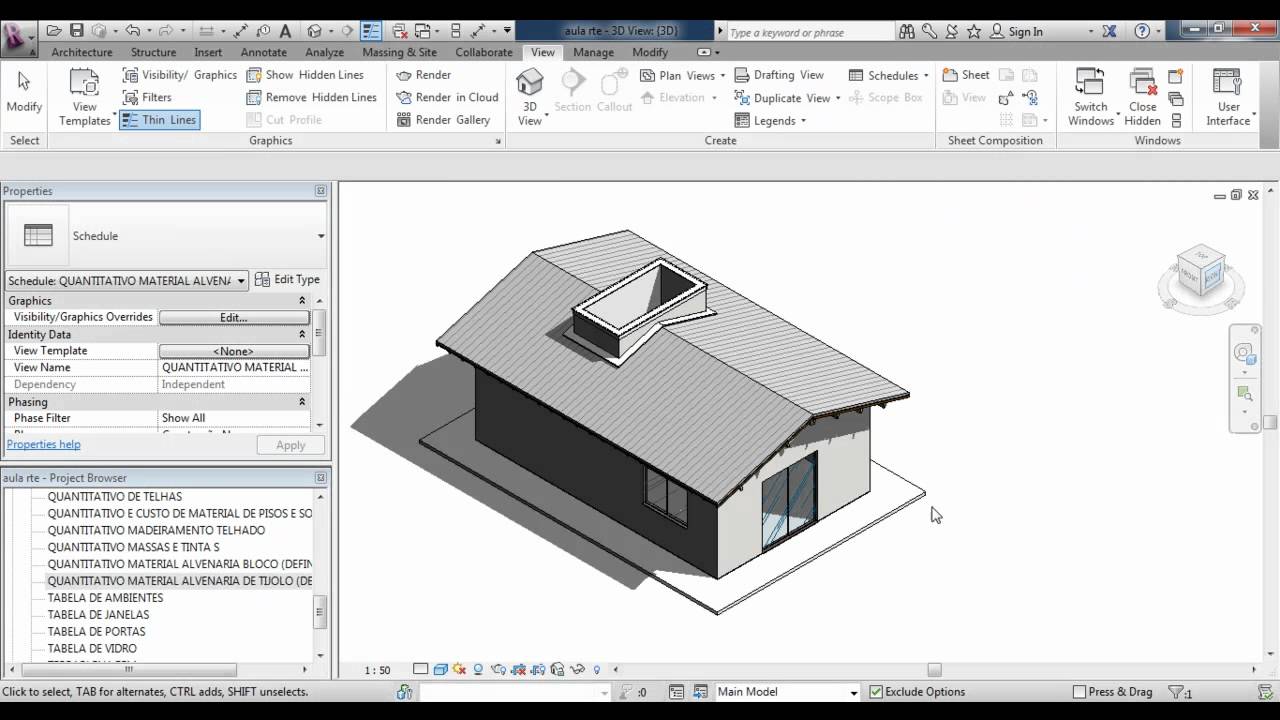Switch to the Architecture ribbon tab
The height and width of the screenshot is (720, 1280).
pos(82,52)
